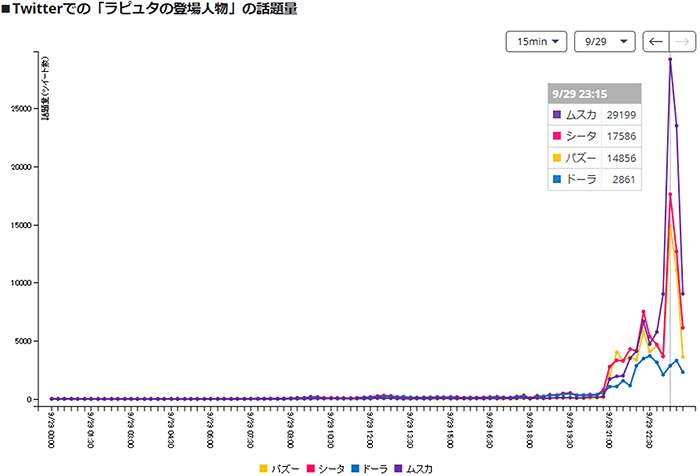The height and width of the screenshot is (476, 700).
Task: Click the right arrow for next date
Action: (683, 41)
